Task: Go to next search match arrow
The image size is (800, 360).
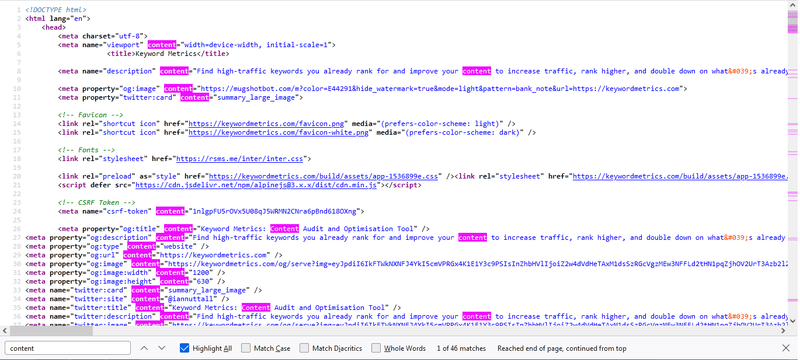Action: 162,348
